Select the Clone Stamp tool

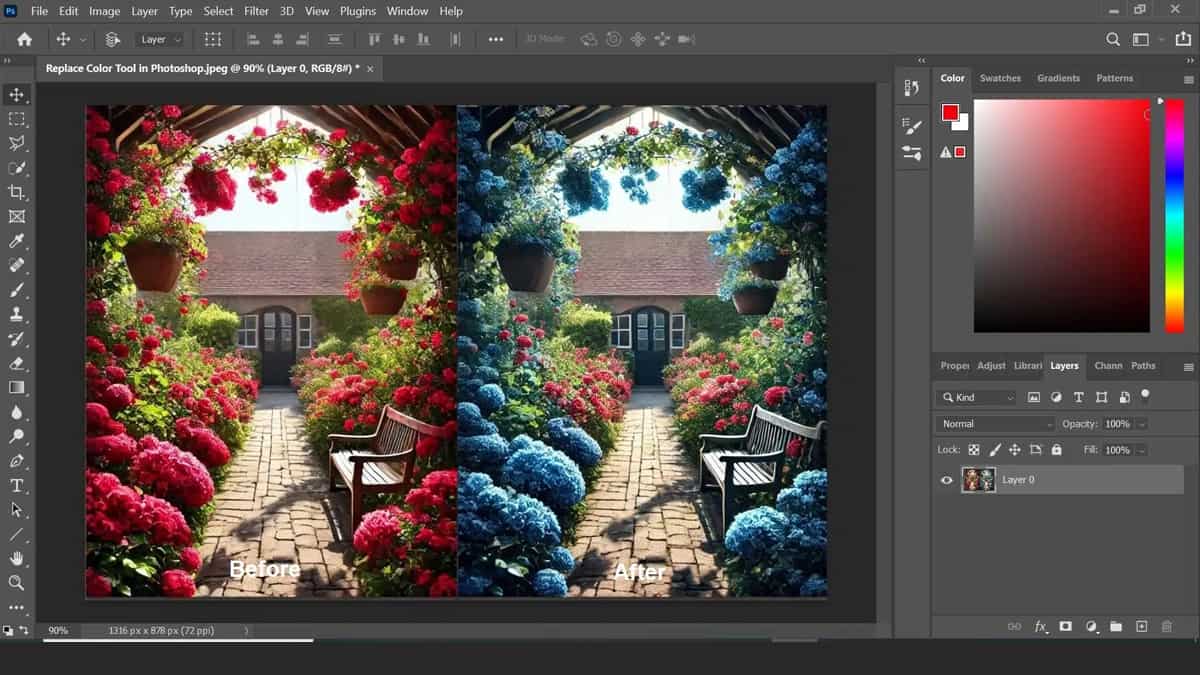16,314
